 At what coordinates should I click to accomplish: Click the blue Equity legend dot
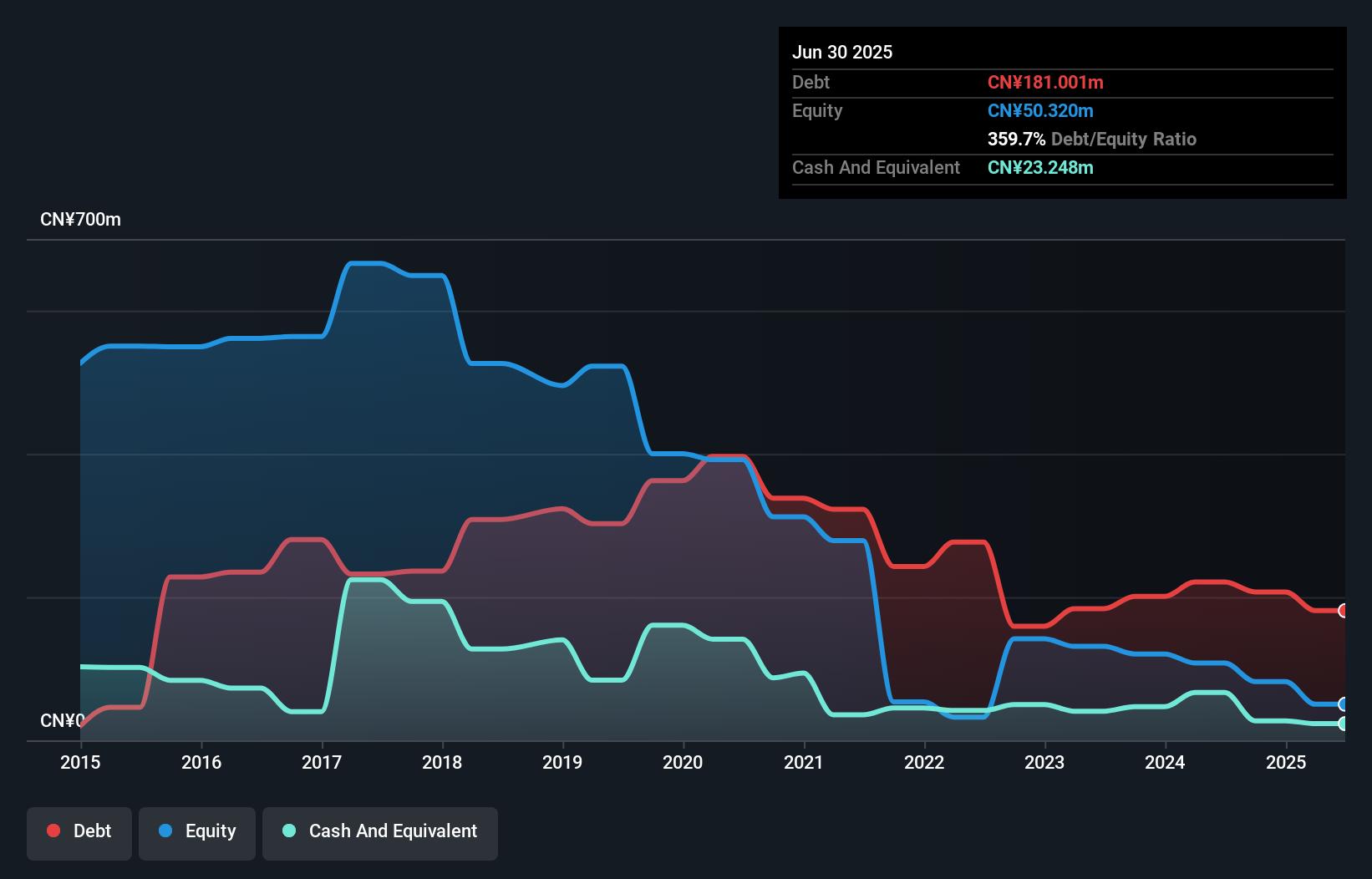pyautogui.click(x=166, y=831)
